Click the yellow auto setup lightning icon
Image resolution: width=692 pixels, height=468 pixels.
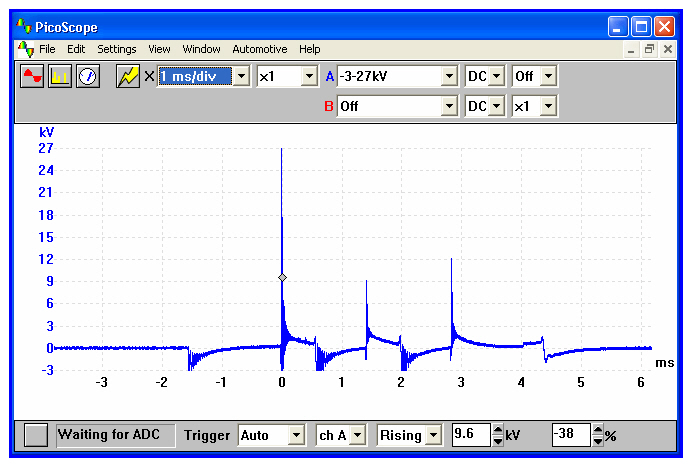coord(128,77)
